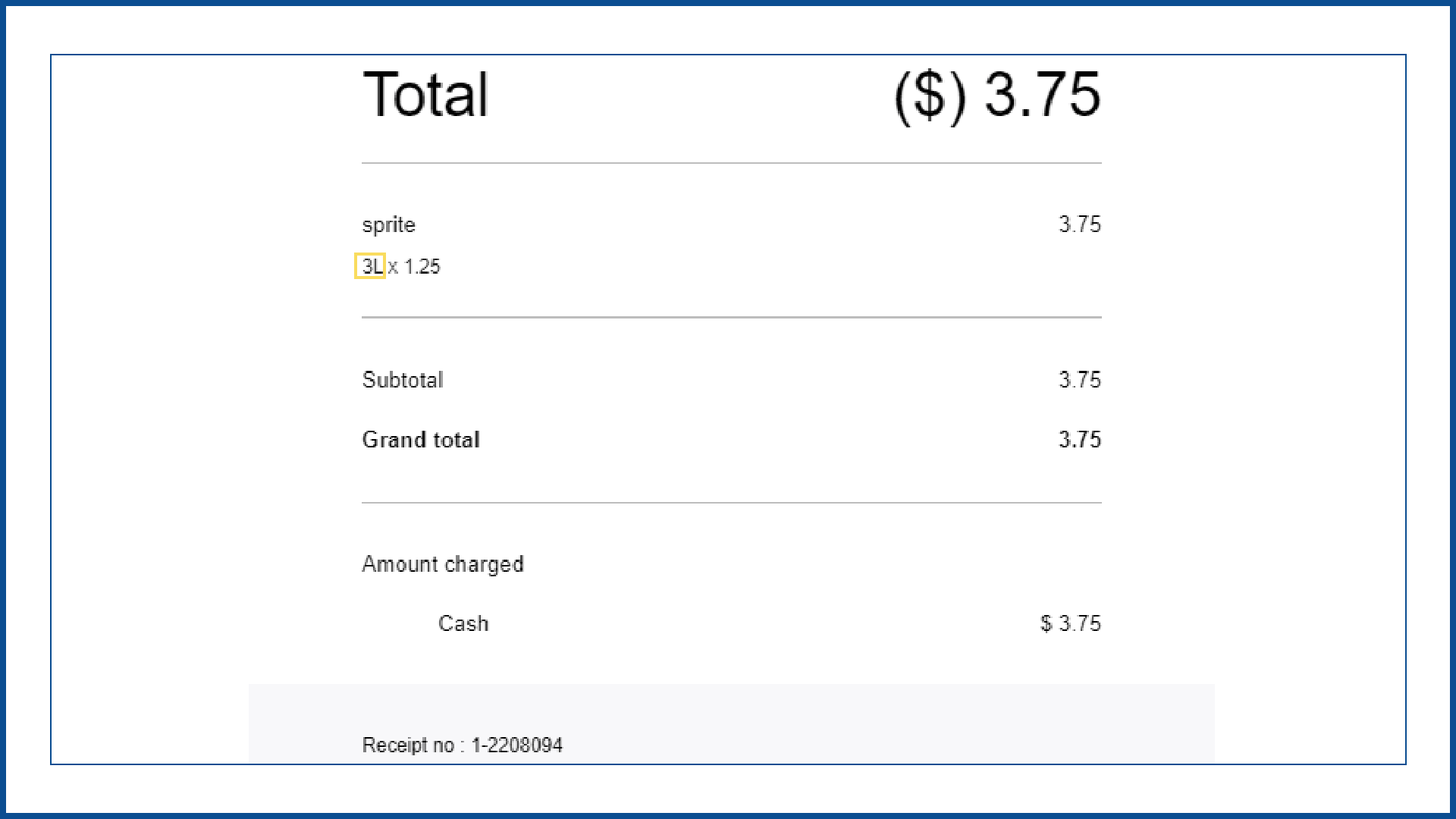Click the Subtotal amount 3.75
1456x819 pixels.
coord(1079,380)
